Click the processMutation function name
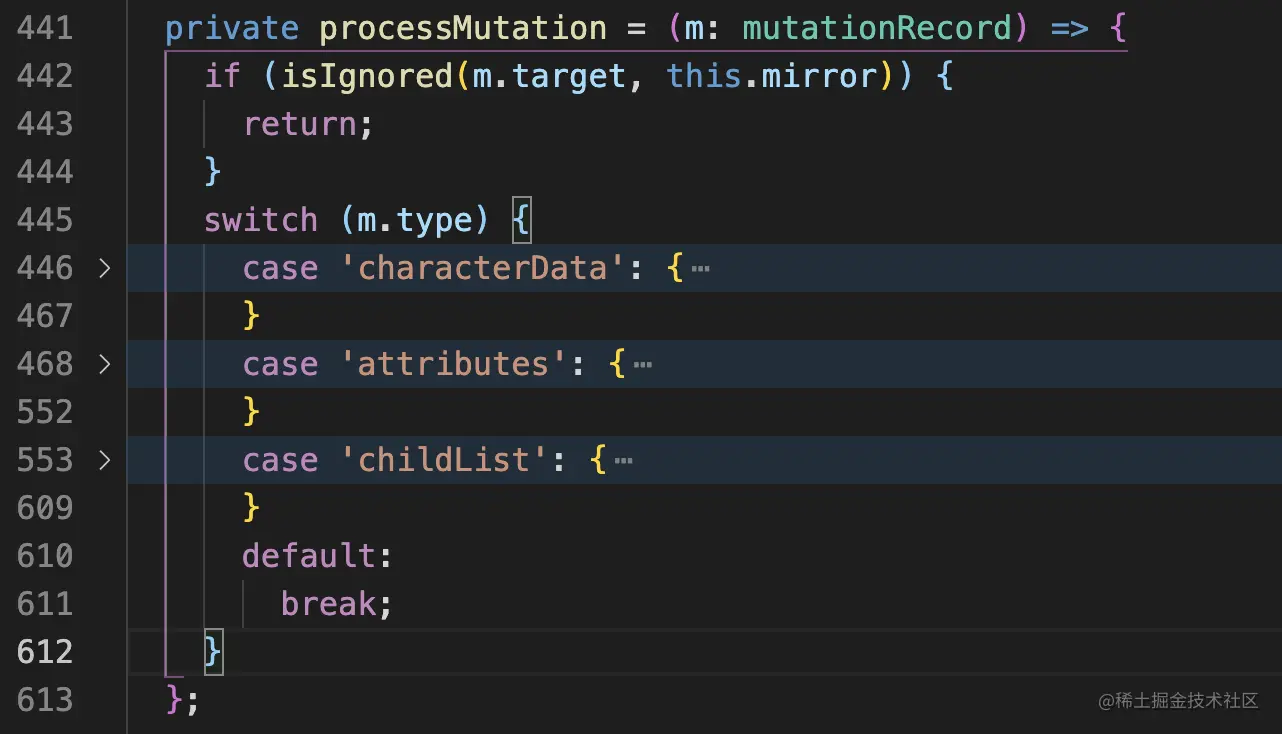The height and width of the screenshot is (734, 1282). [462, 28]
